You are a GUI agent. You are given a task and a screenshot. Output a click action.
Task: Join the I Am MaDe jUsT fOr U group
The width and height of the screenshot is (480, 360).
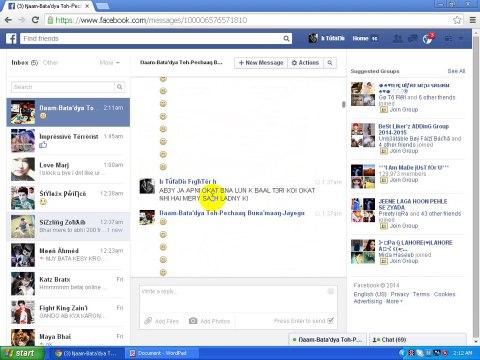[399, 180]
